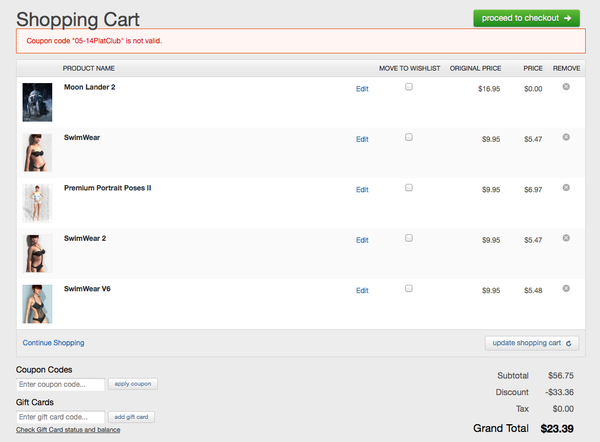Click the gift card code field
The width and height of the screenshot is (600, 442).
(61, 416)
